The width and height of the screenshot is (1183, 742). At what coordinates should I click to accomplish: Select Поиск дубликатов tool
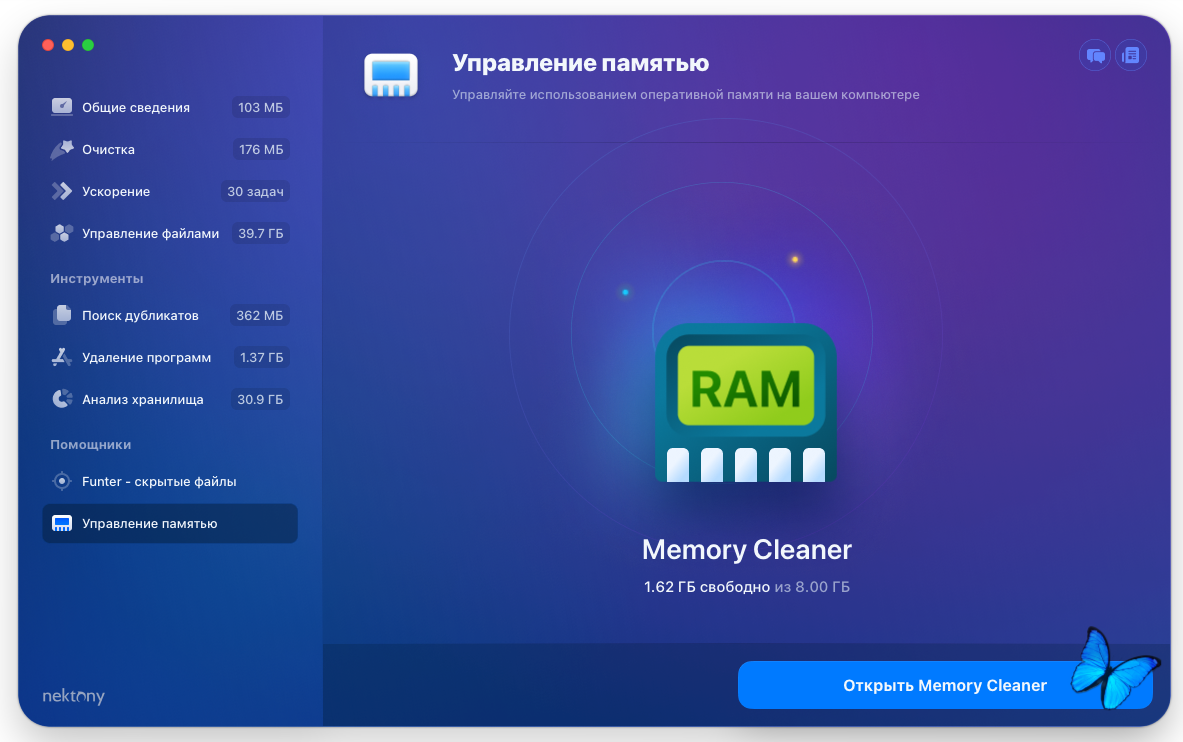[x=170, y=315]
